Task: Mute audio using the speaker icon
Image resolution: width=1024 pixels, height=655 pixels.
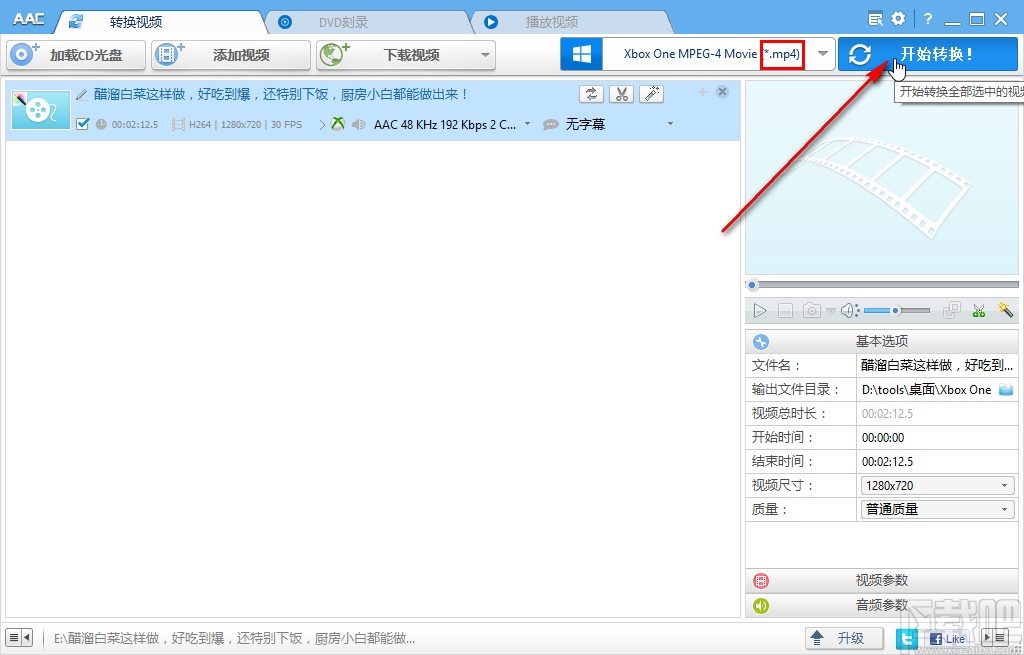Action: pyautogui.click(x=849, y=310)
